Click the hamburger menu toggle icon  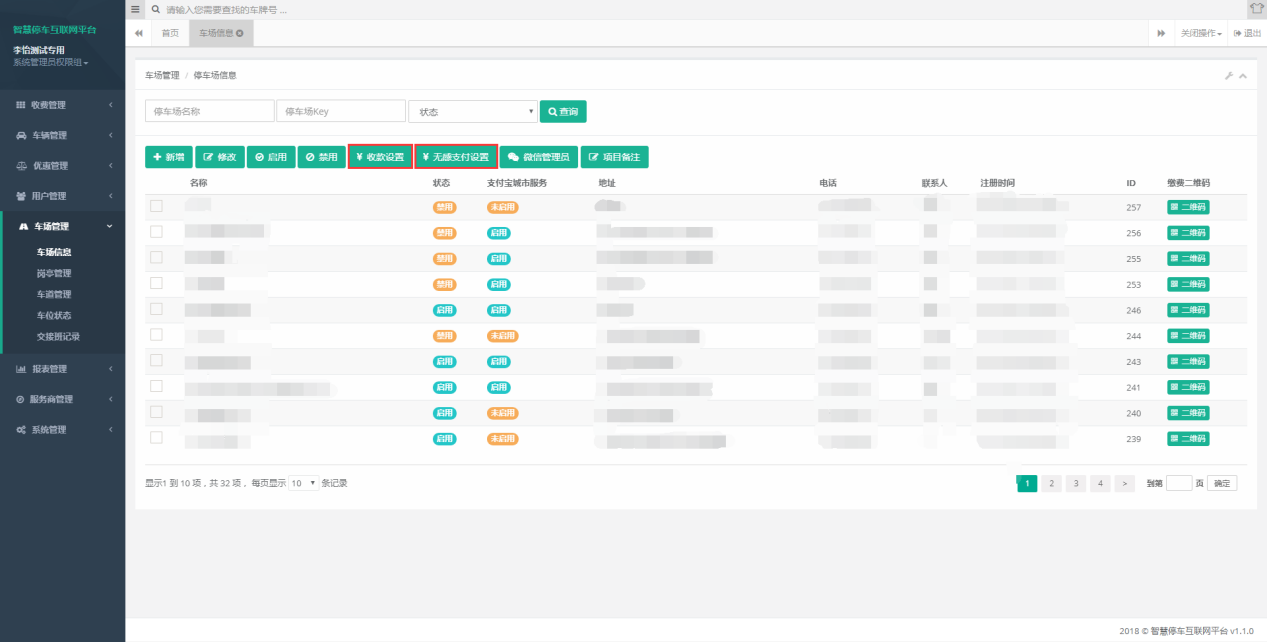pyautogui.click(x=136, y=9)
